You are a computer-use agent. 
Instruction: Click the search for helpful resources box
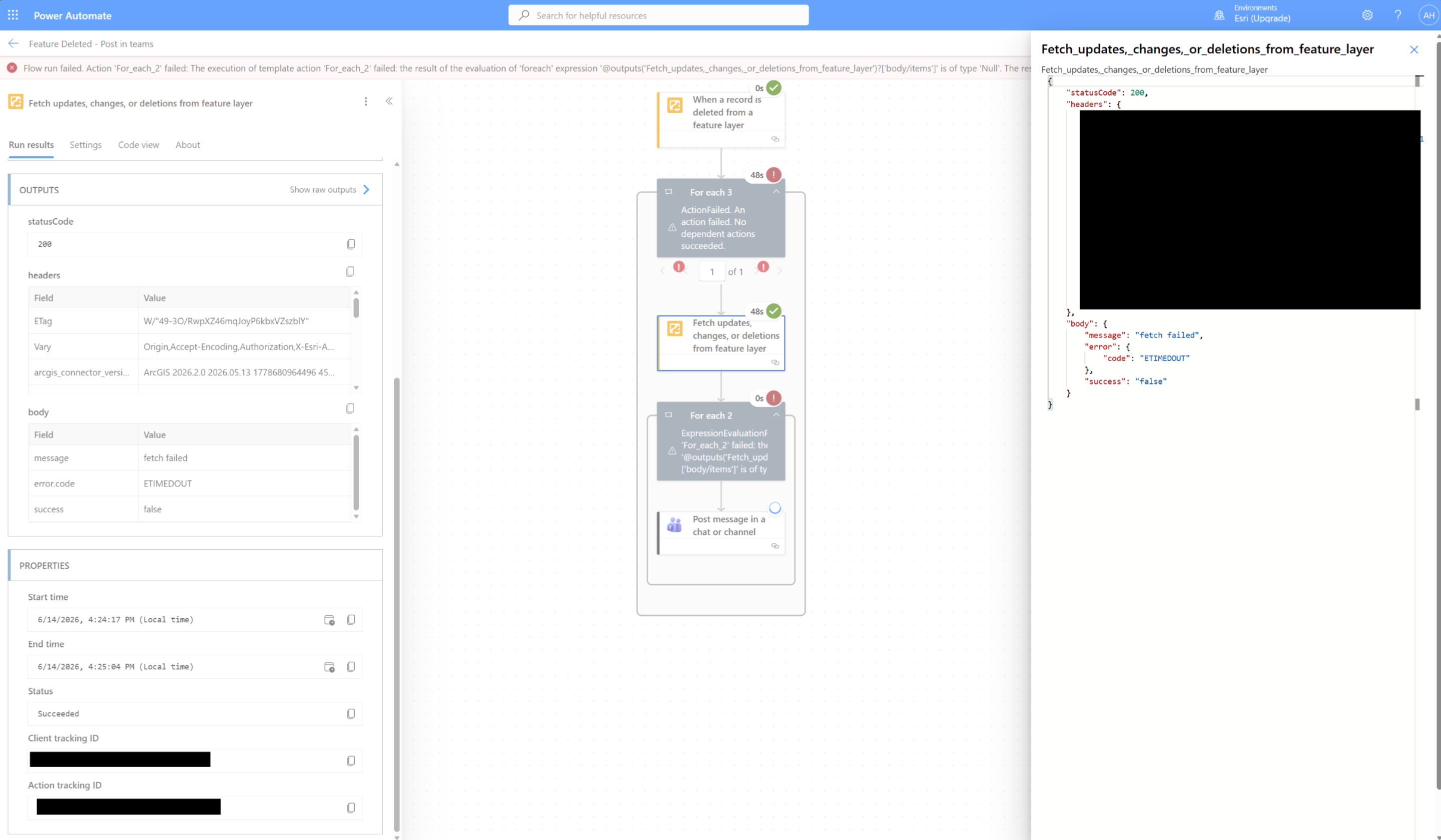pos(658,15)
